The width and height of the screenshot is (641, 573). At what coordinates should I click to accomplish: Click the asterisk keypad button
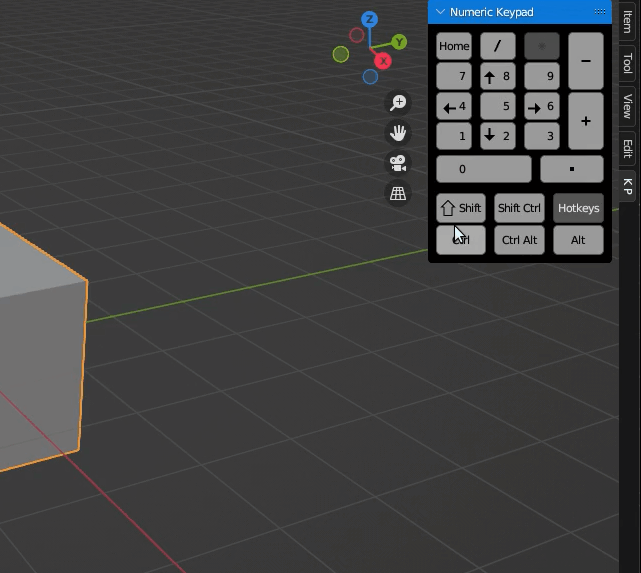coord(542,46)
